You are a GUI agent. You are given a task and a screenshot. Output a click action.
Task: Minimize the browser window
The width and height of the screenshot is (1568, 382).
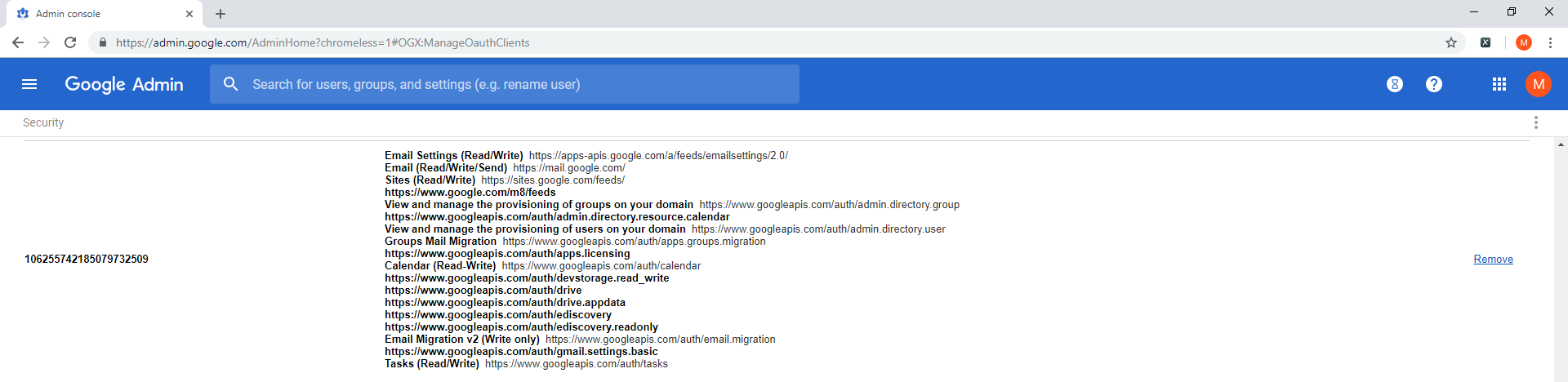pos(1474,11)
